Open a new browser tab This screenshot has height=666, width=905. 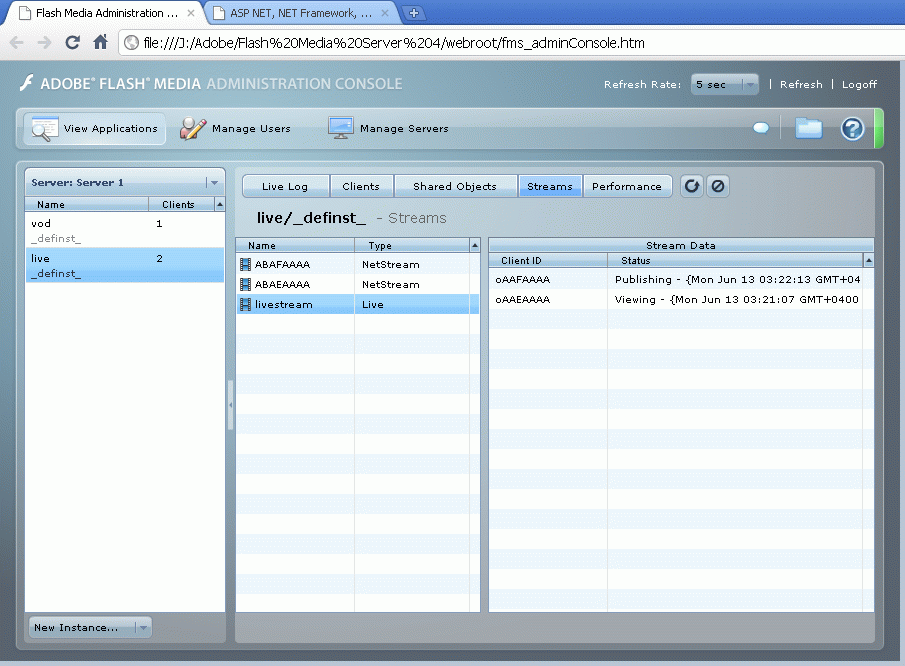point(413,13)
